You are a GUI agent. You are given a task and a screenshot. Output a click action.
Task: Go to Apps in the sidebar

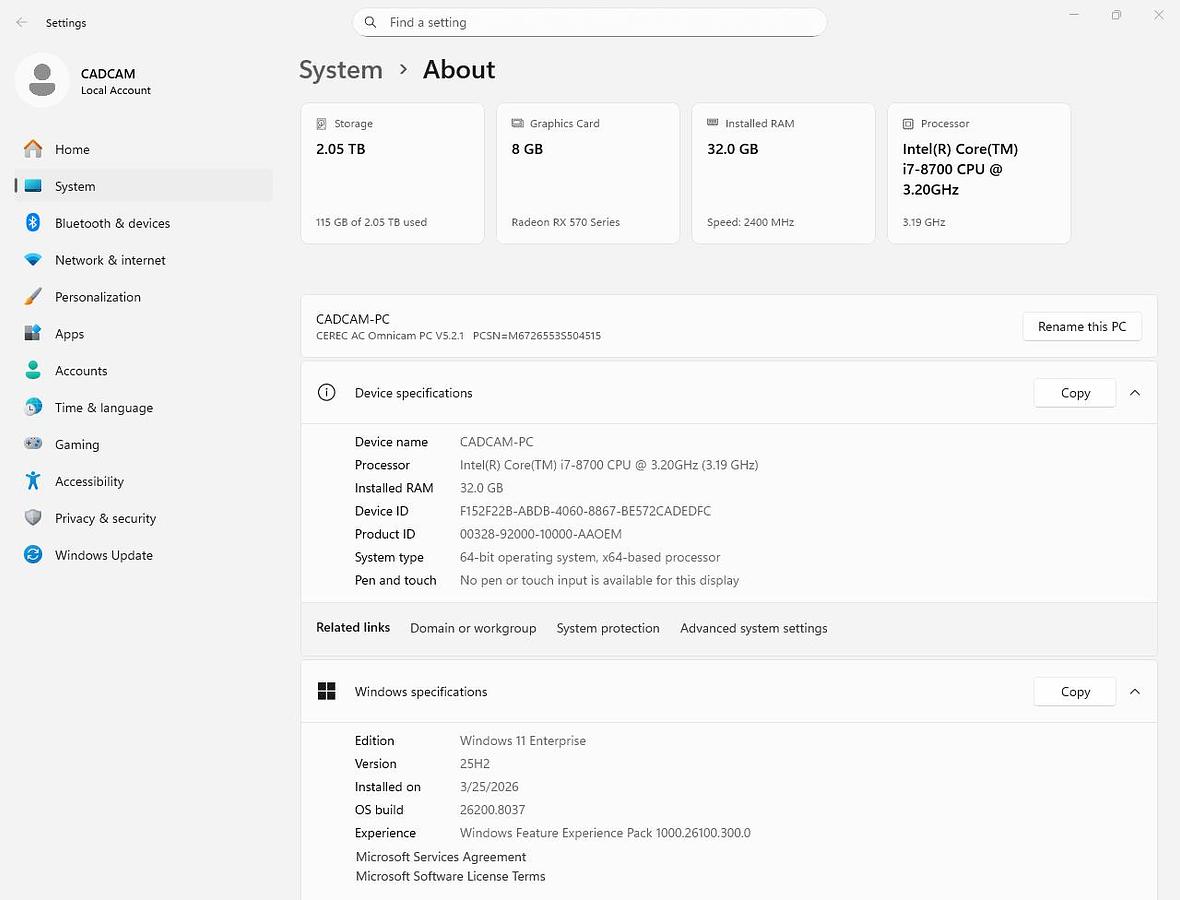(69, 334)
